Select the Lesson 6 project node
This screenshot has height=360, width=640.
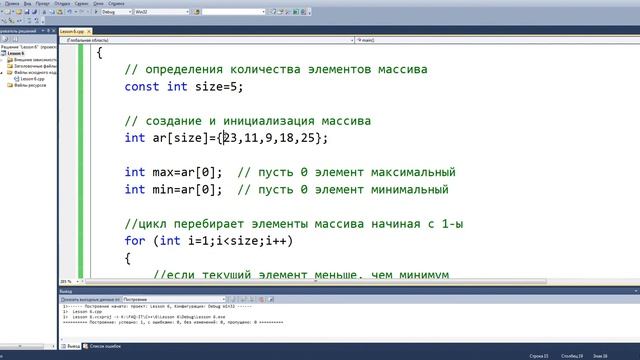(16, 53)
